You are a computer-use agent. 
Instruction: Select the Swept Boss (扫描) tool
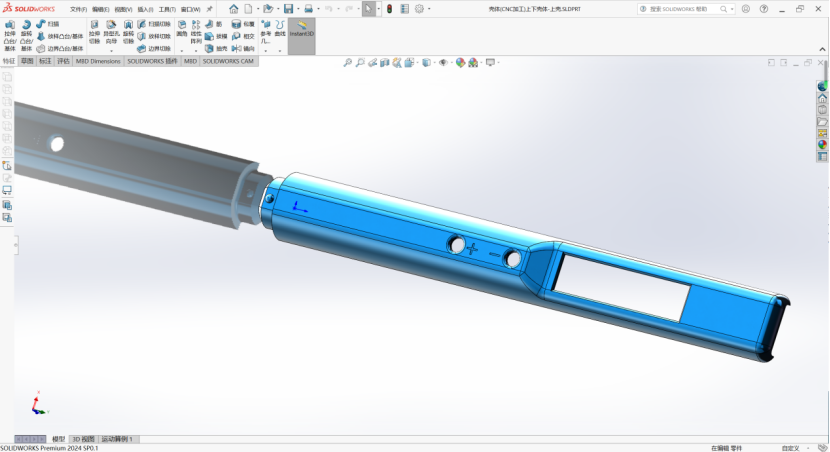[x=48, y=24]
